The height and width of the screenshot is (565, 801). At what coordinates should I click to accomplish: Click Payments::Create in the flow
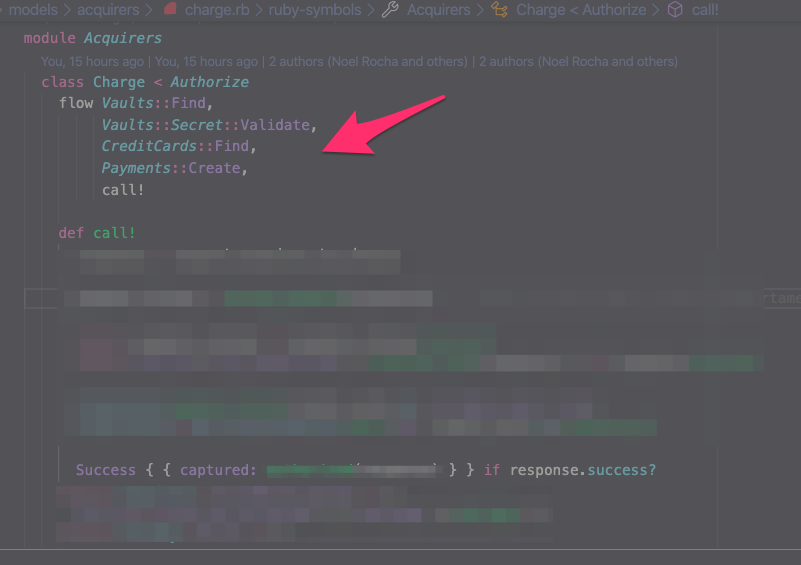(171, 168)
